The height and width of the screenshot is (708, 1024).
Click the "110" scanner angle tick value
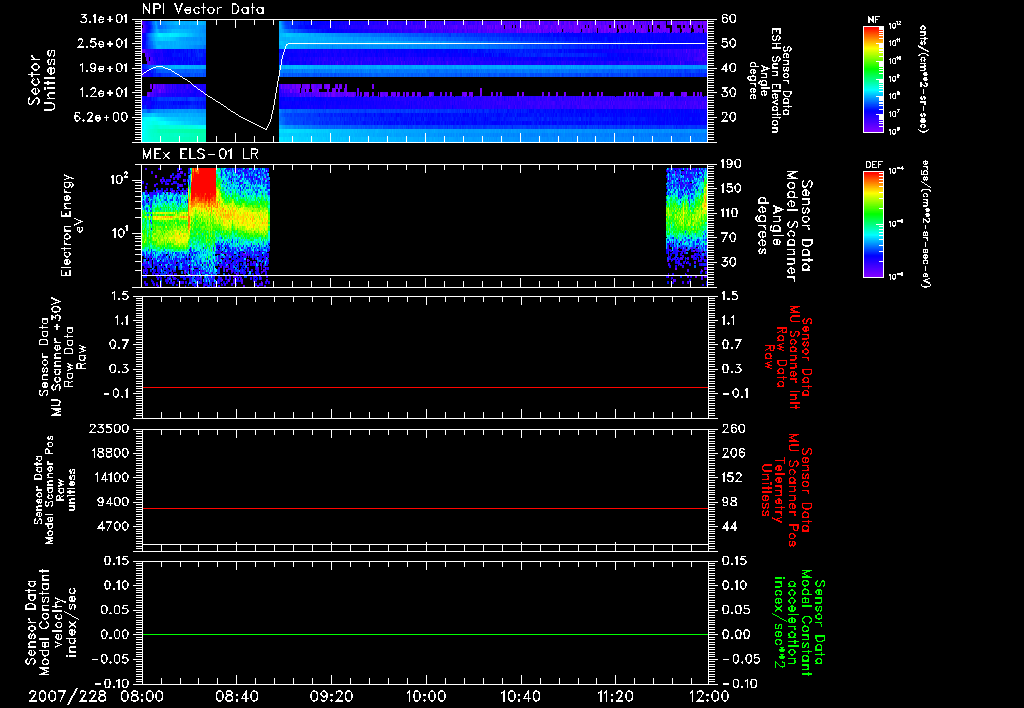731,213
